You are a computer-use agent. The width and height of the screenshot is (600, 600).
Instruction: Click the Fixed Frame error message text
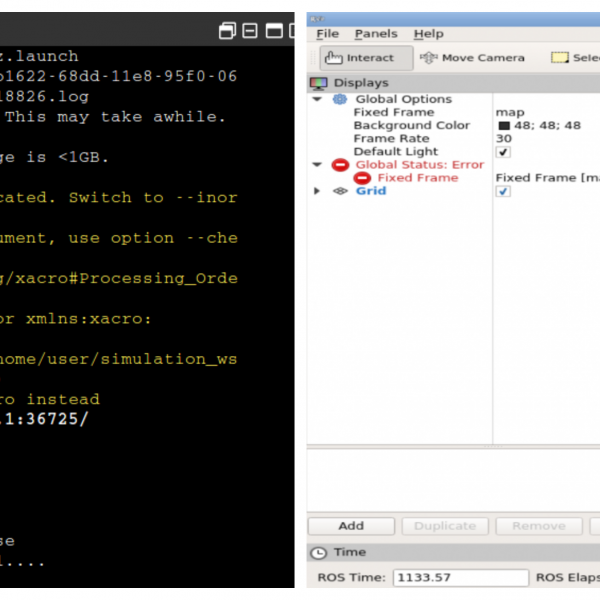pyautogui.click(x=548, y=178)
